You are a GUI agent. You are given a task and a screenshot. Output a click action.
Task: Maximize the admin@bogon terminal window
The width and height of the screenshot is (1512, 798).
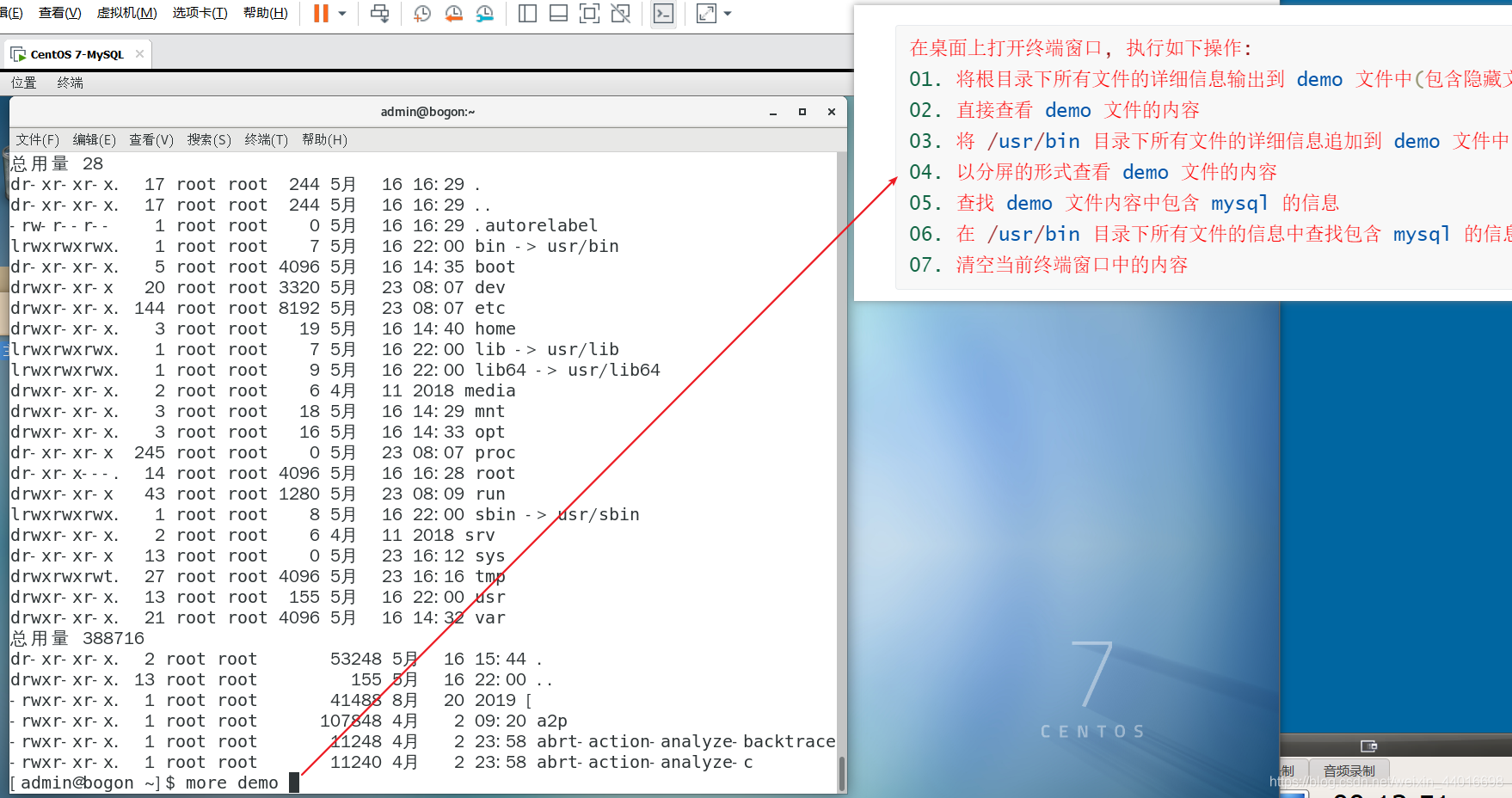click(802, 112)
